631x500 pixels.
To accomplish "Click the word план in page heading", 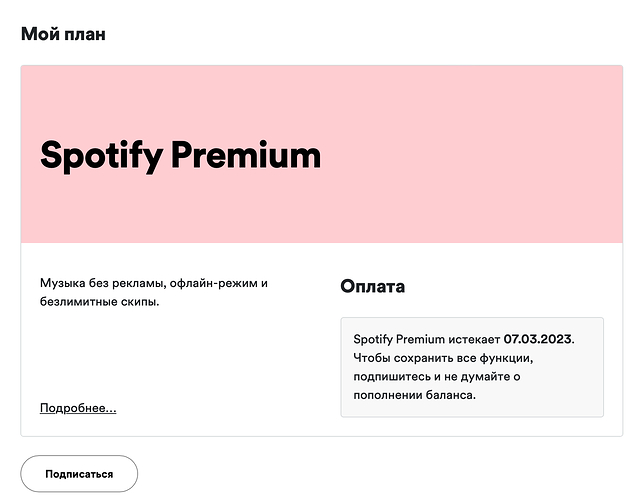I will click(x=85, y=35).
